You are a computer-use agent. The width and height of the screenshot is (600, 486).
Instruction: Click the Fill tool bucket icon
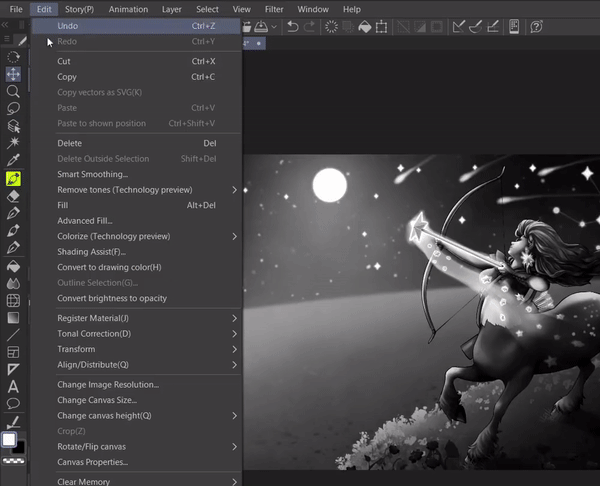point(14,266)
